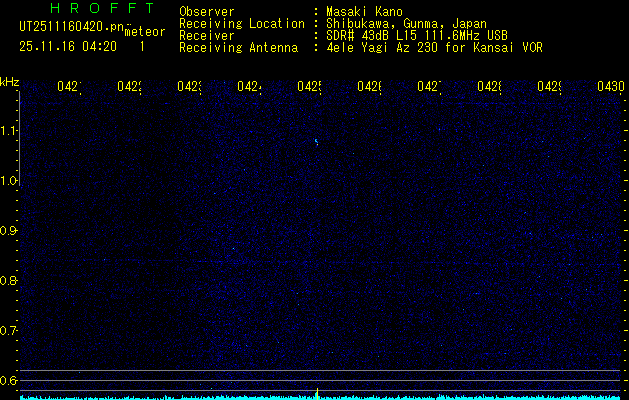Click the 0.6 kHz frequency label
This screenshot has width=629, height=400.
coord(8,380)
